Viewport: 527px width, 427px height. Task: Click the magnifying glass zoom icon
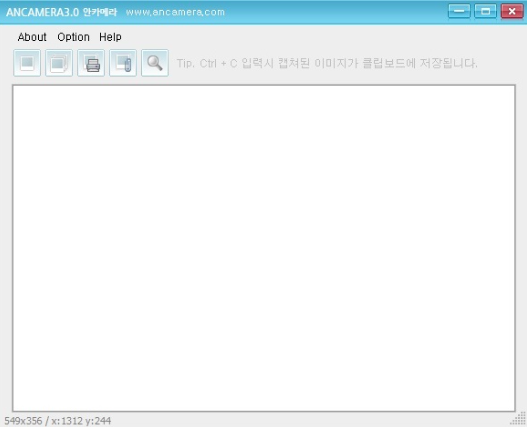pyautogui.click(x=155, y=63)
